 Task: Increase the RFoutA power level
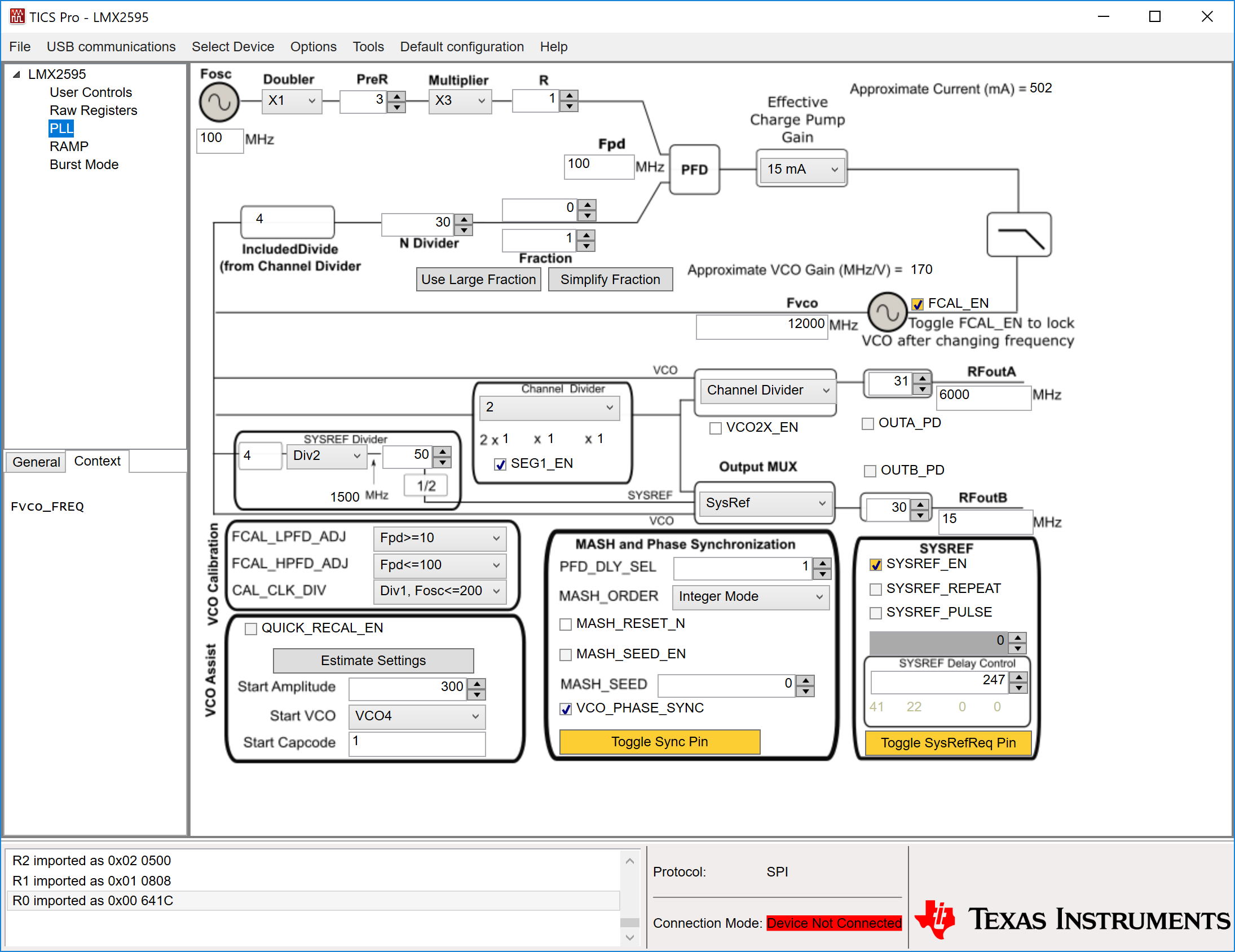[922, 378]
